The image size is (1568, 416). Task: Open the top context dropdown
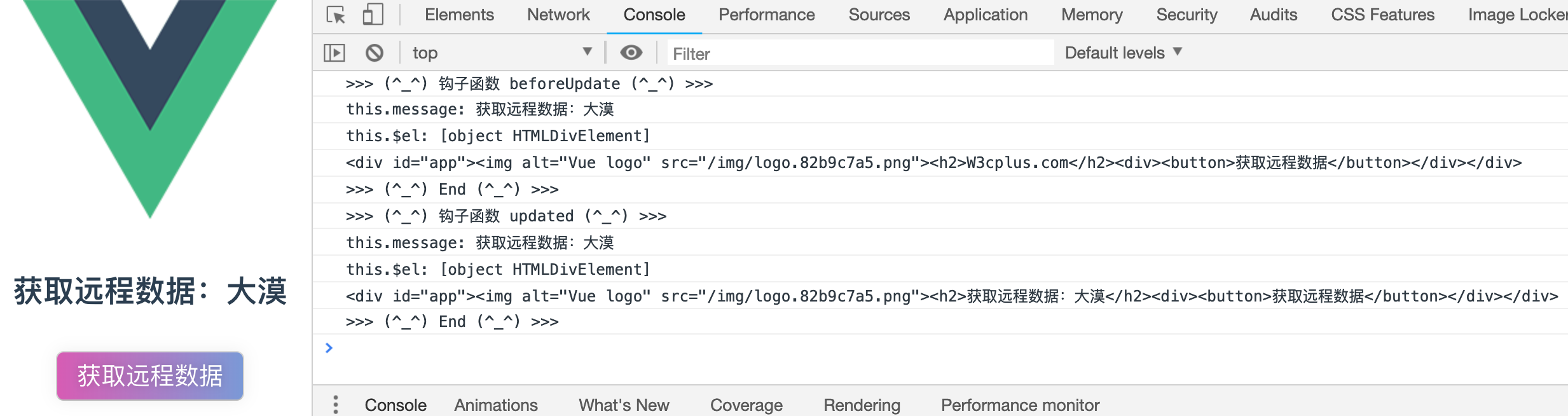[502, 53]
